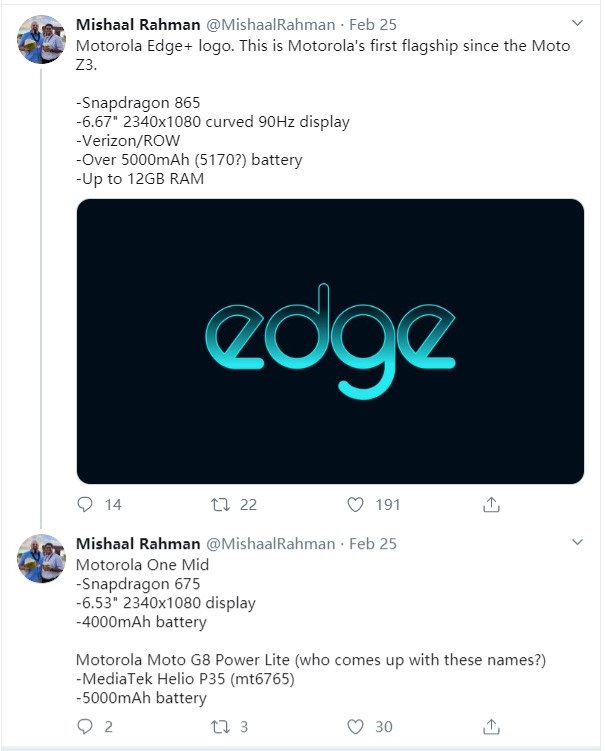This screenshot has height=751, width=605.
Task: Click @MishaalRahman handle in second tweet
Action: click(270, 544)
